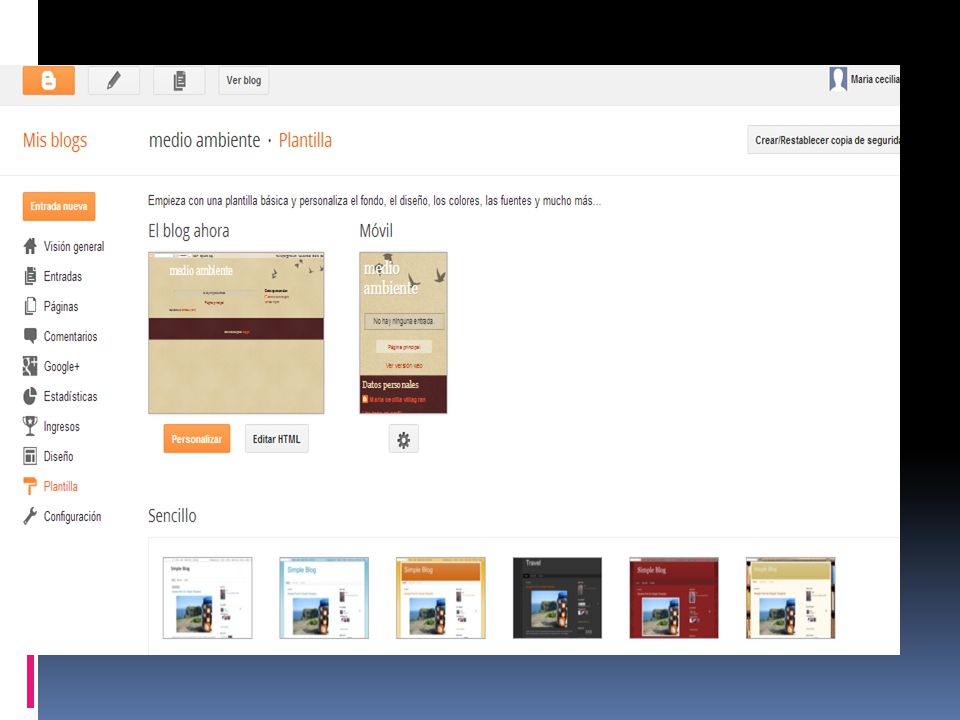Click the El blog ahora preview thumbnail
This screenshot has width=960, height=720.
coord(236,333)
